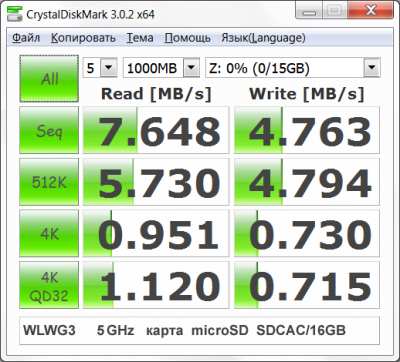
Task: Click the comment field with WLWG3 text
Action: 199,331
